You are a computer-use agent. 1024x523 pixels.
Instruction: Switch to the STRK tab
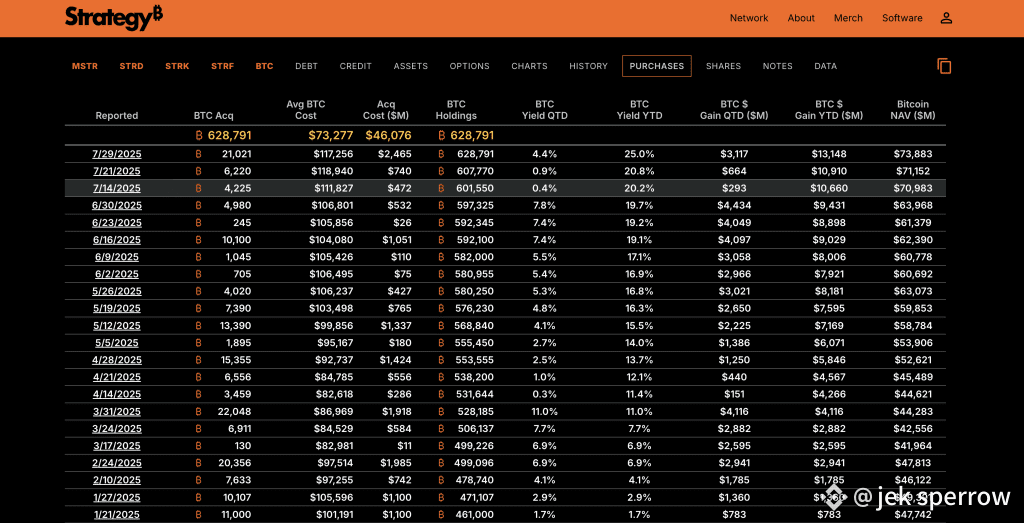click(x=177, y=66)
